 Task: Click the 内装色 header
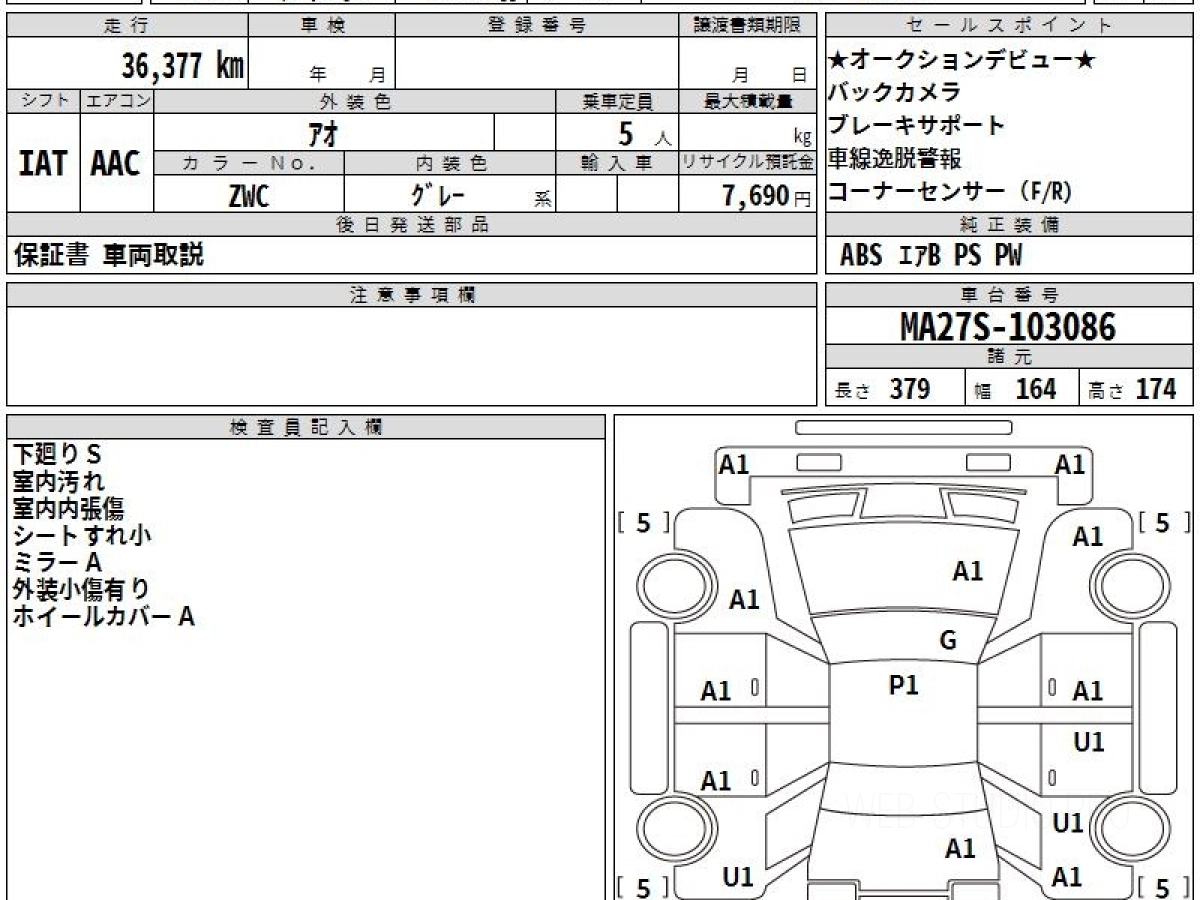[x=450, y=163]
